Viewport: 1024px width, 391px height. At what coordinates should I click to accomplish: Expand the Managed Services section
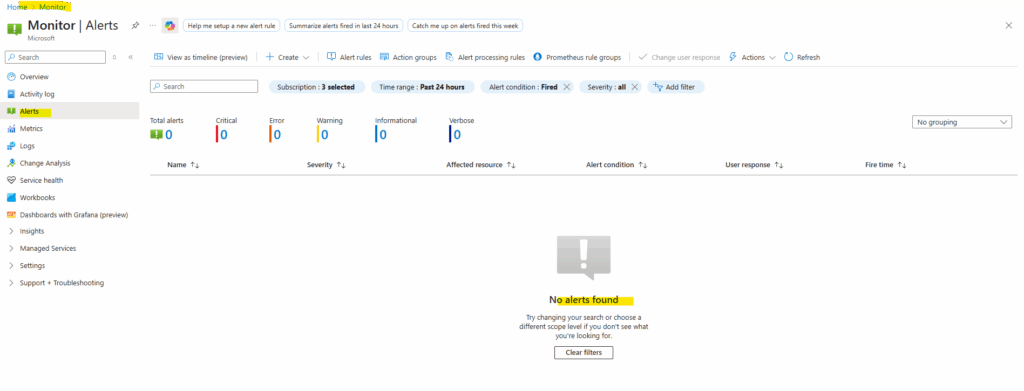(48, 249)
